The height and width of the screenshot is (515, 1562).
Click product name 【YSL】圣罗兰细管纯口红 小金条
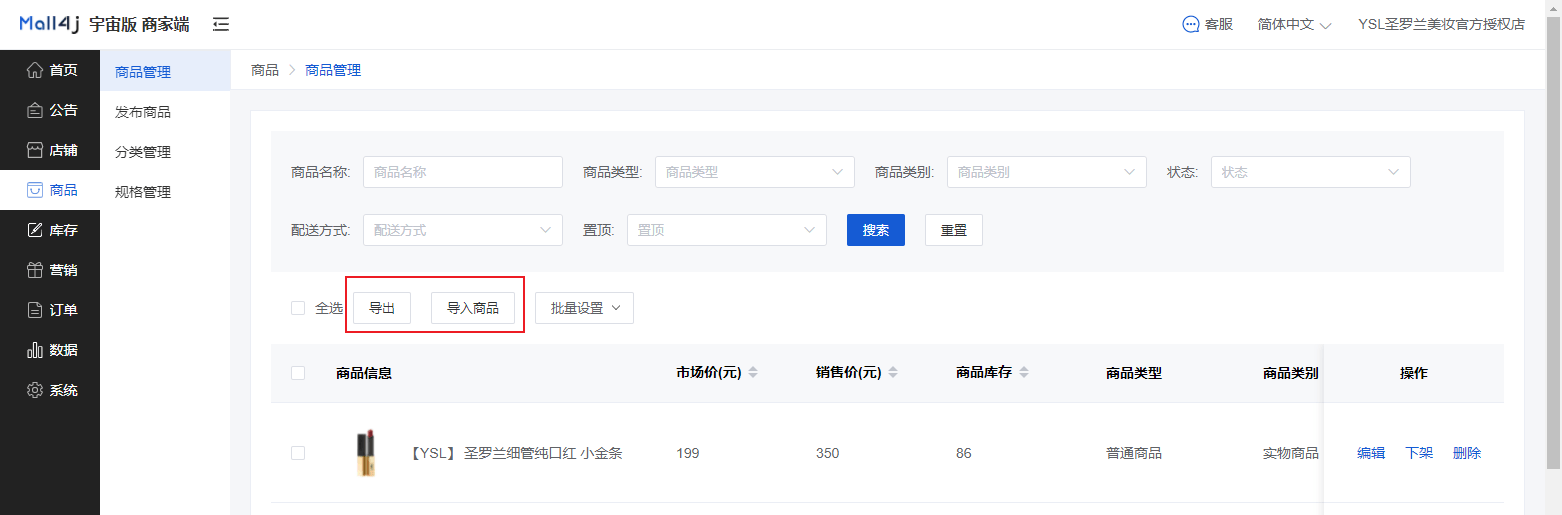(x=516, y=453)
